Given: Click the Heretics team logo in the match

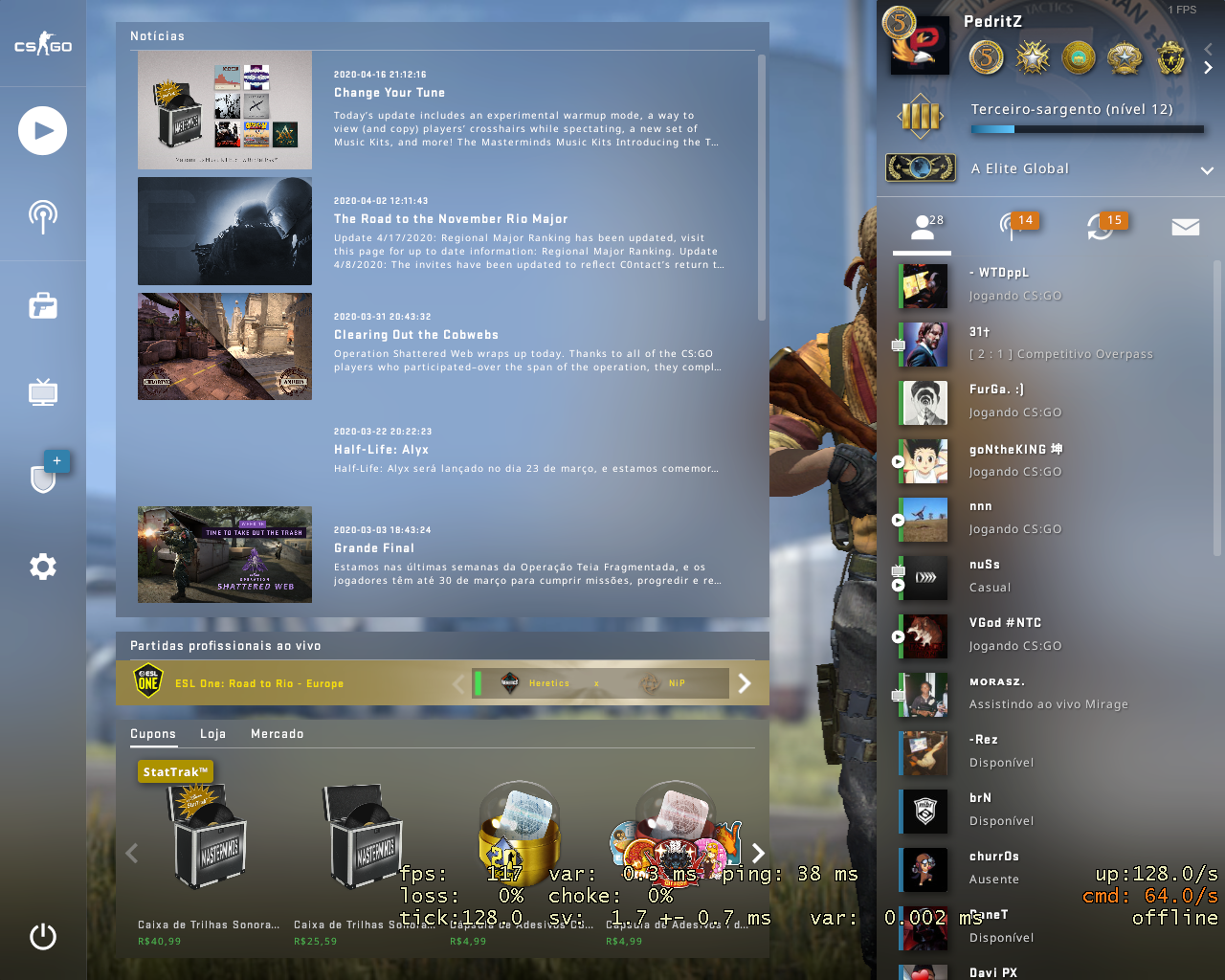Looking at the screenshot, I should [510, 682].
